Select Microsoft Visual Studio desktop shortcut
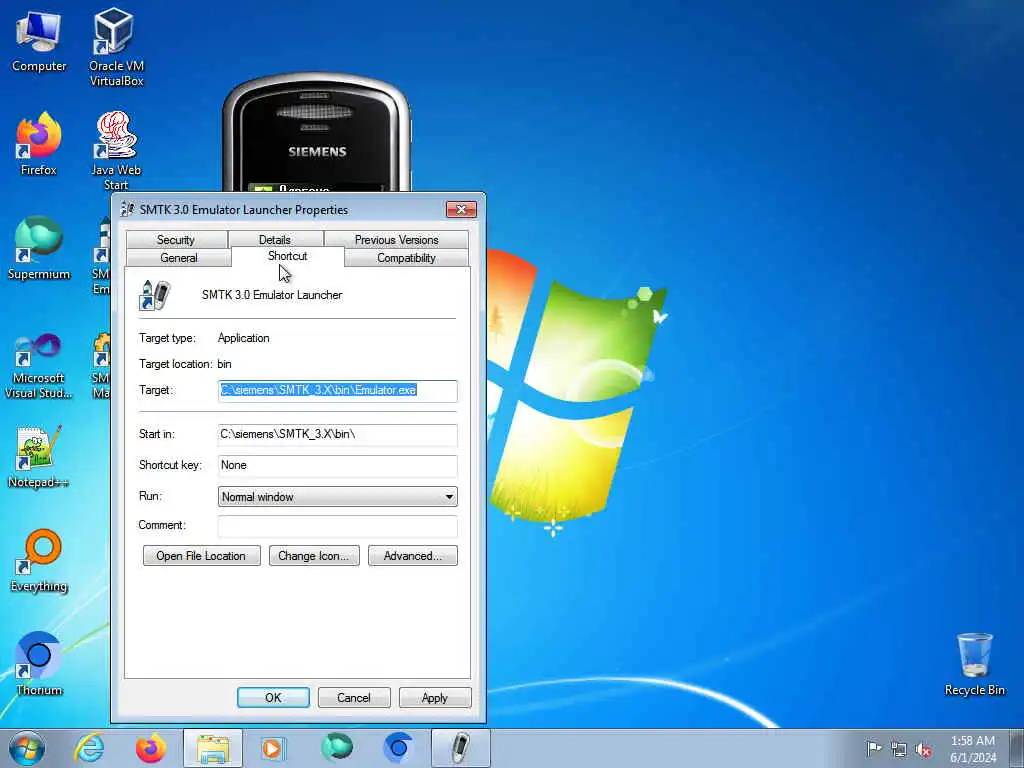Screen dimensions: 1024x768 (x=39, y=366)
